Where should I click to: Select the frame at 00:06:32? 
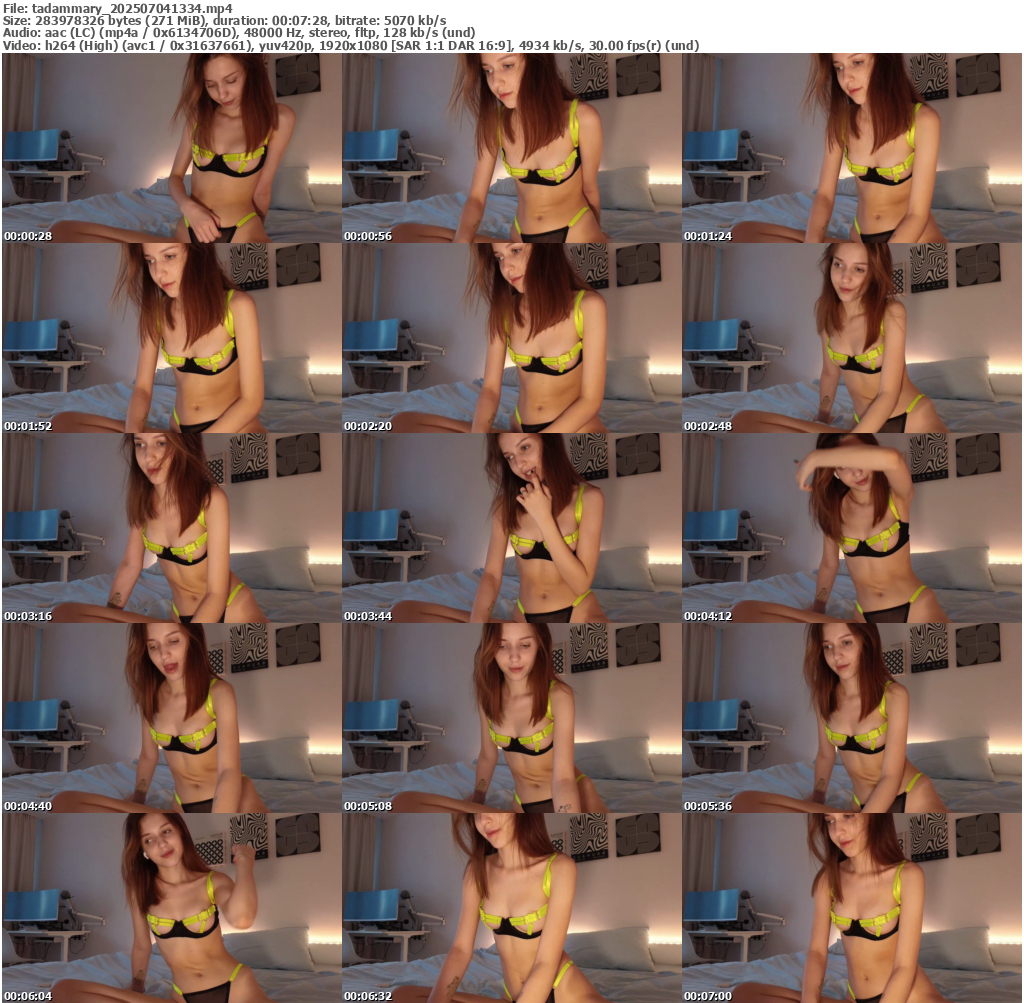[511, 908]
